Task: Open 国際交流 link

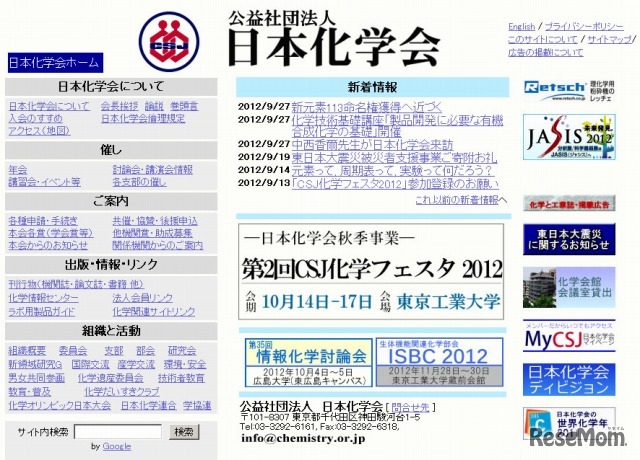Action: 90,364
